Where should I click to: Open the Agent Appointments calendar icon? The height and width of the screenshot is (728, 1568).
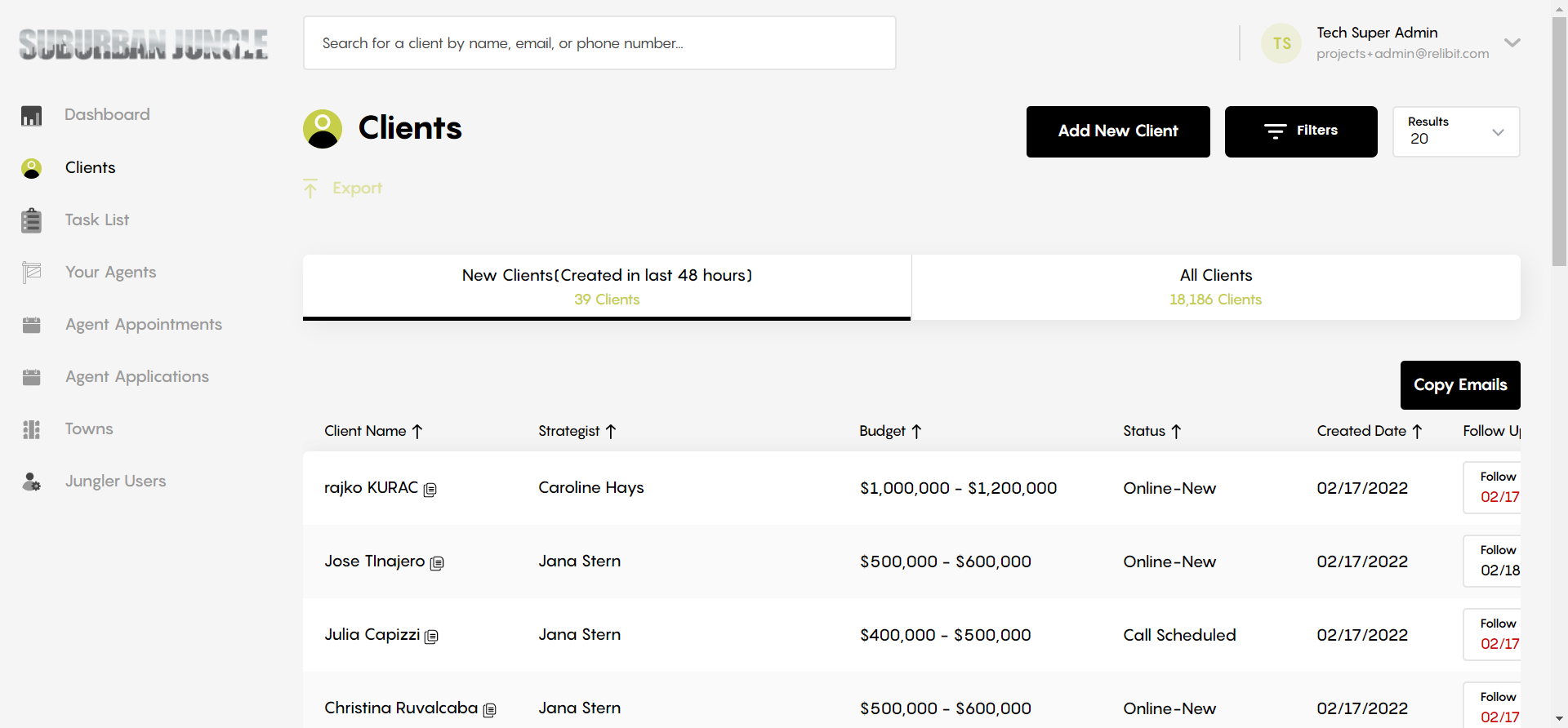pyautogui.click(x=31, y=325)
